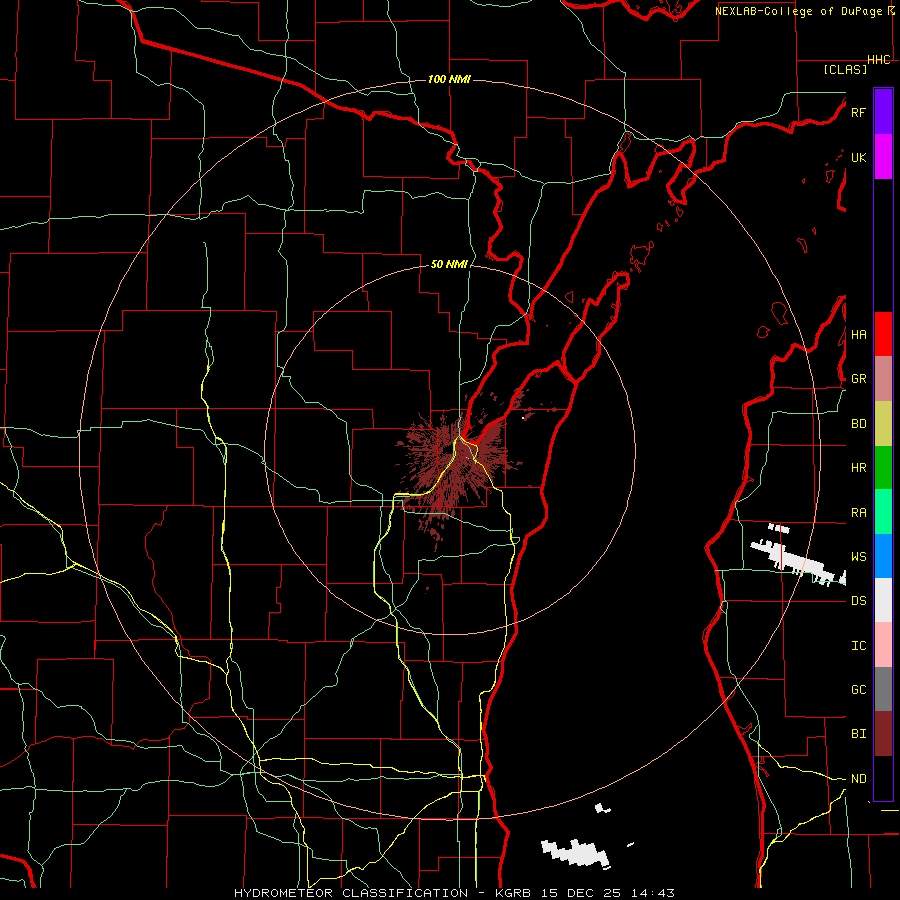Click the BI dark-red legend swatch
The height and width of the screenshot is (900, 900).
tap(883, 734)
